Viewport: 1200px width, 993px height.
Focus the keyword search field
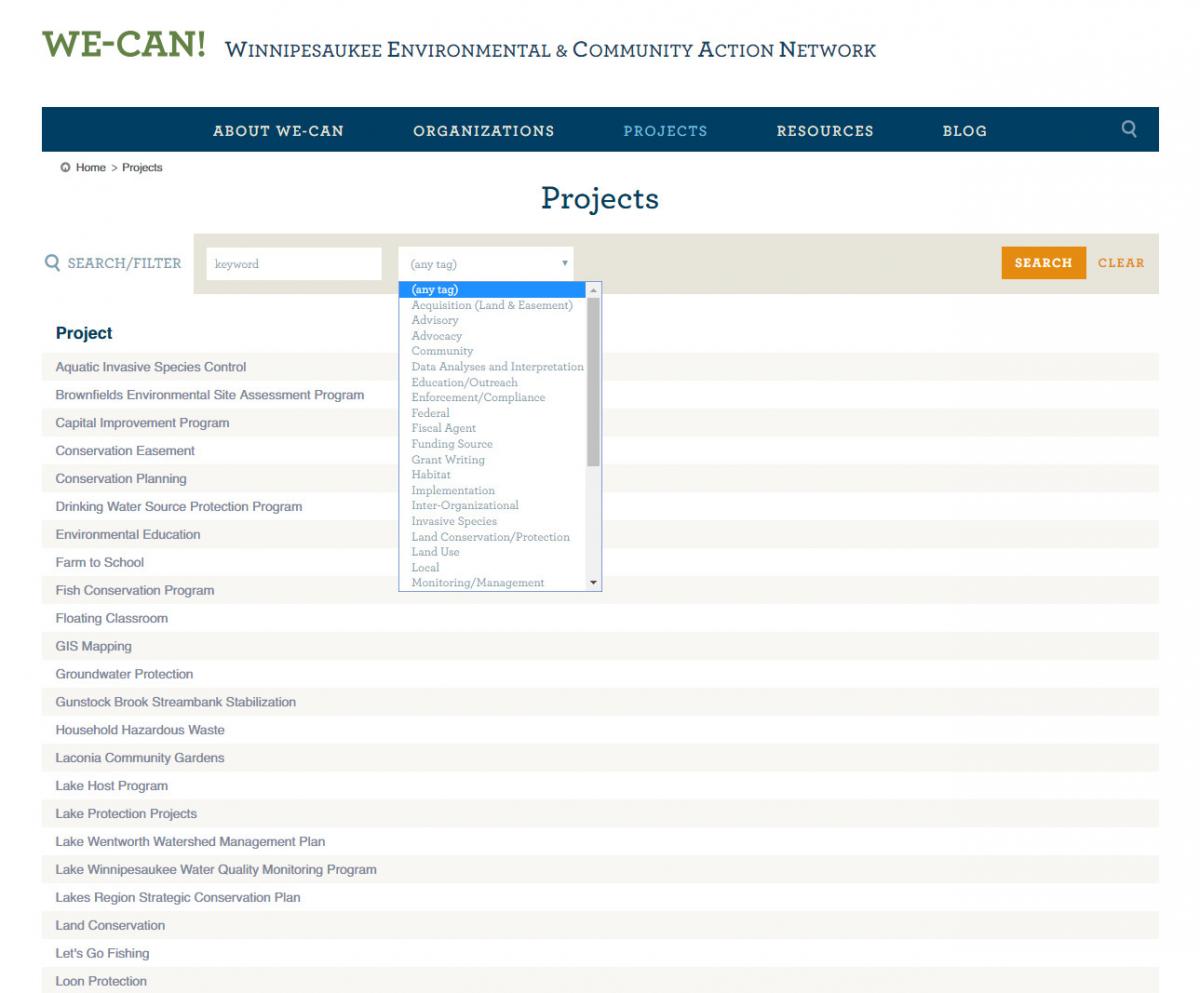pyautogui.click(x=294, y=264)
